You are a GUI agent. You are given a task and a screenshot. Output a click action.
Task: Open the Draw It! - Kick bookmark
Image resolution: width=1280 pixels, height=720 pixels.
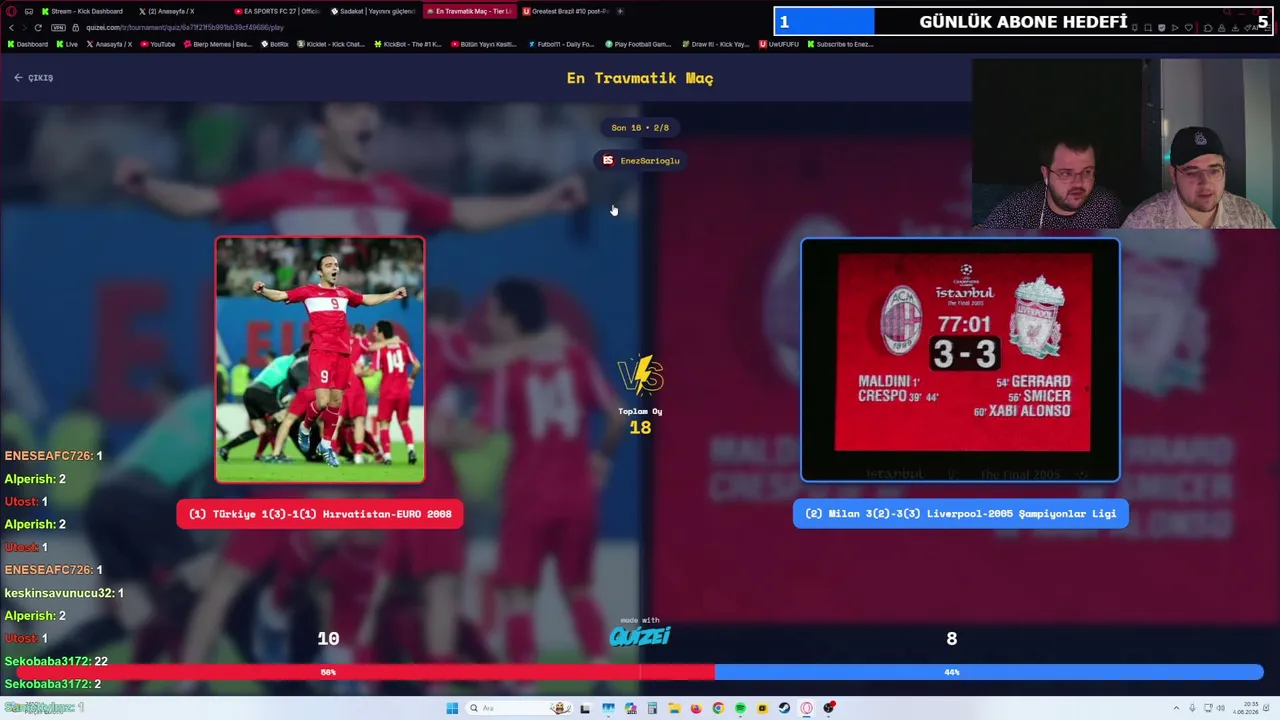click(x=714, y=44)
